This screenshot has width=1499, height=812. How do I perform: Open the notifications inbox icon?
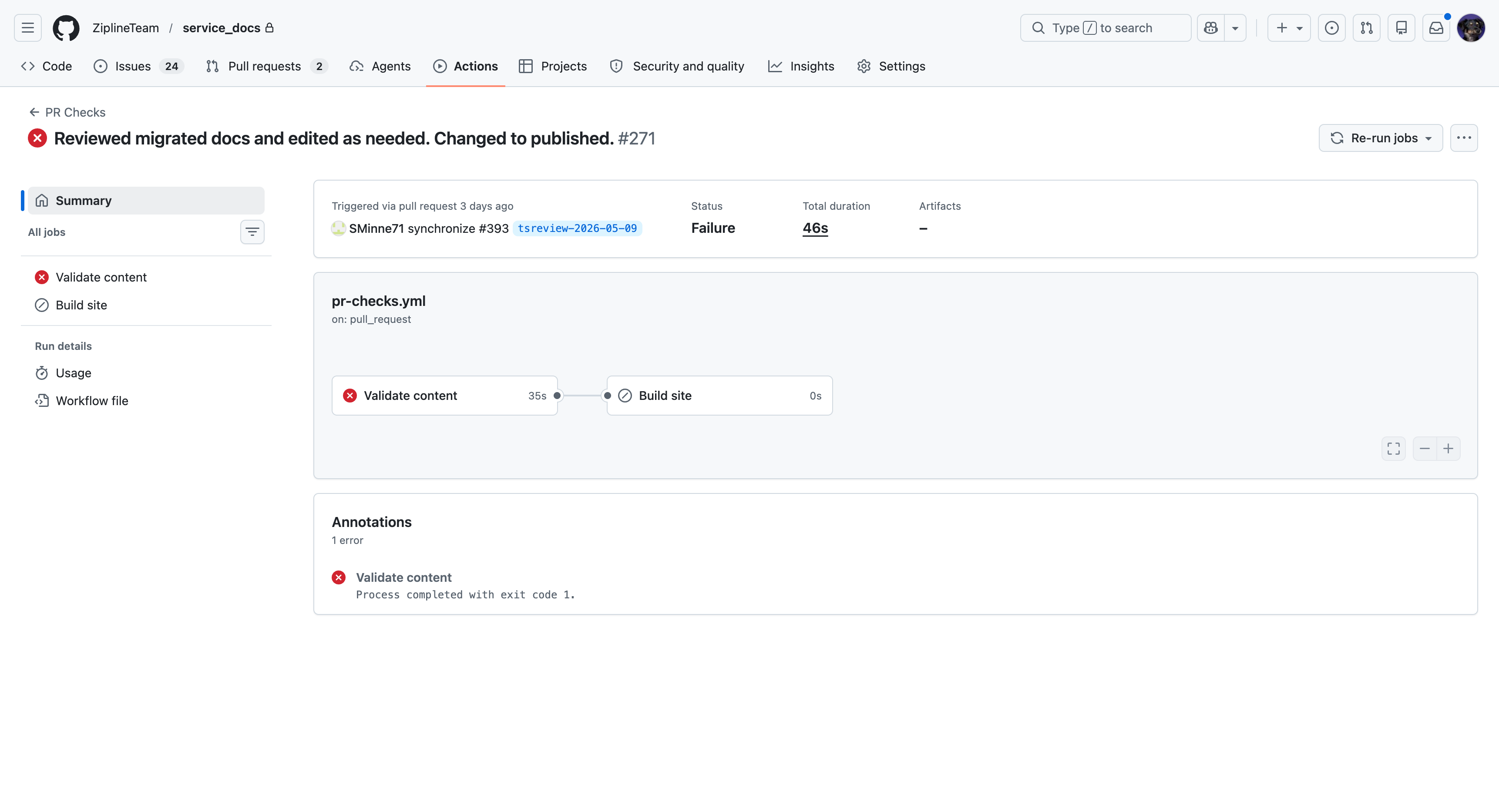click(x=1436, y=28)
